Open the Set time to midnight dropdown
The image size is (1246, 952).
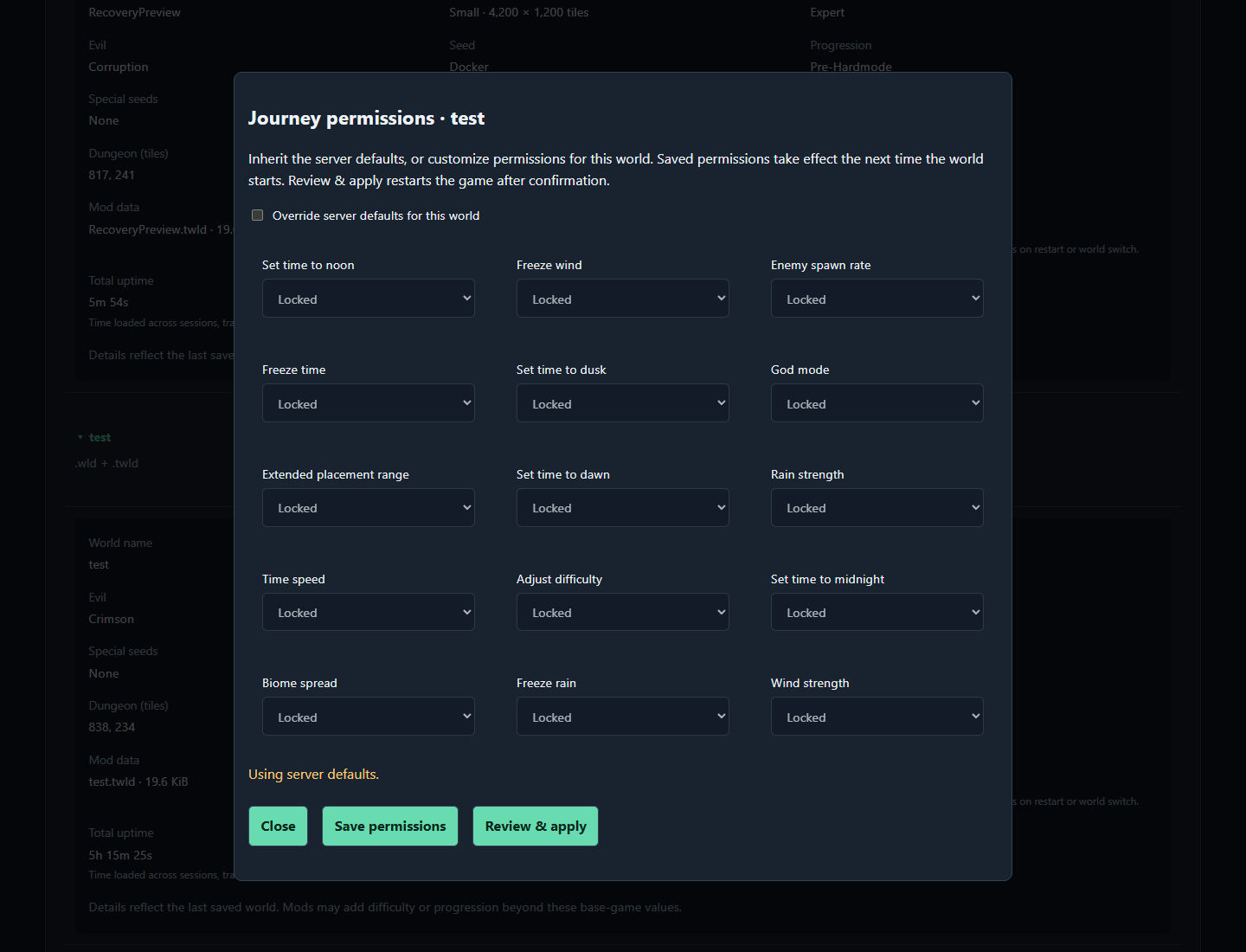click(x=877, y=612)
